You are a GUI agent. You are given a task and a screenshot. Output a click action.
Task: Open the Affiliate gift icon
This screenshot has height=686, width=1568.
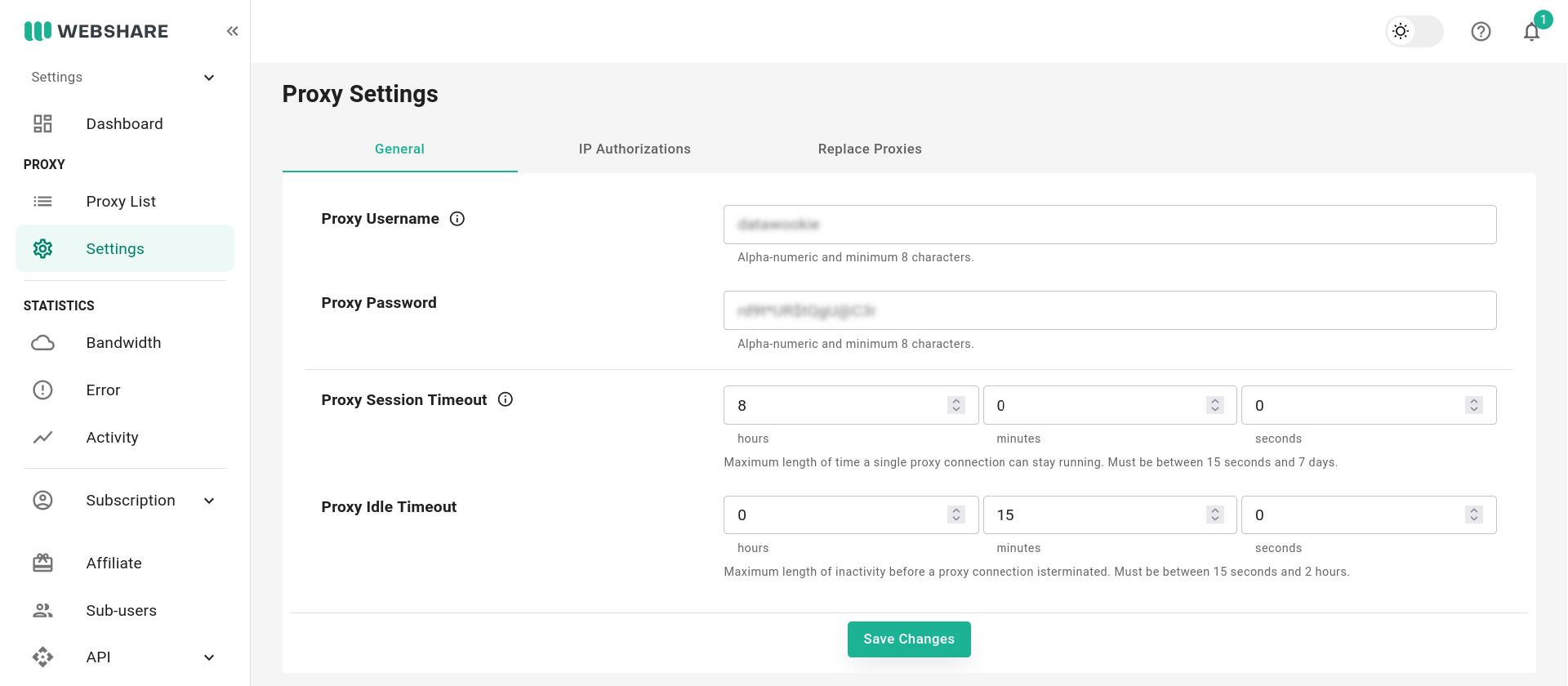coord(42,563)
